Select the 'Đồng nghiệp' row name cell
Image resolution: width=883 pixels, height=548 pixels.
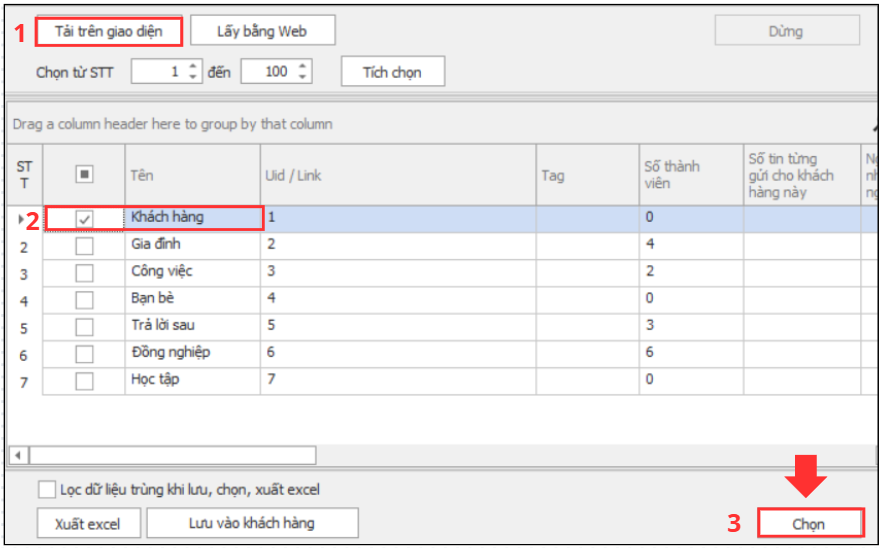(x=192, y=353)
